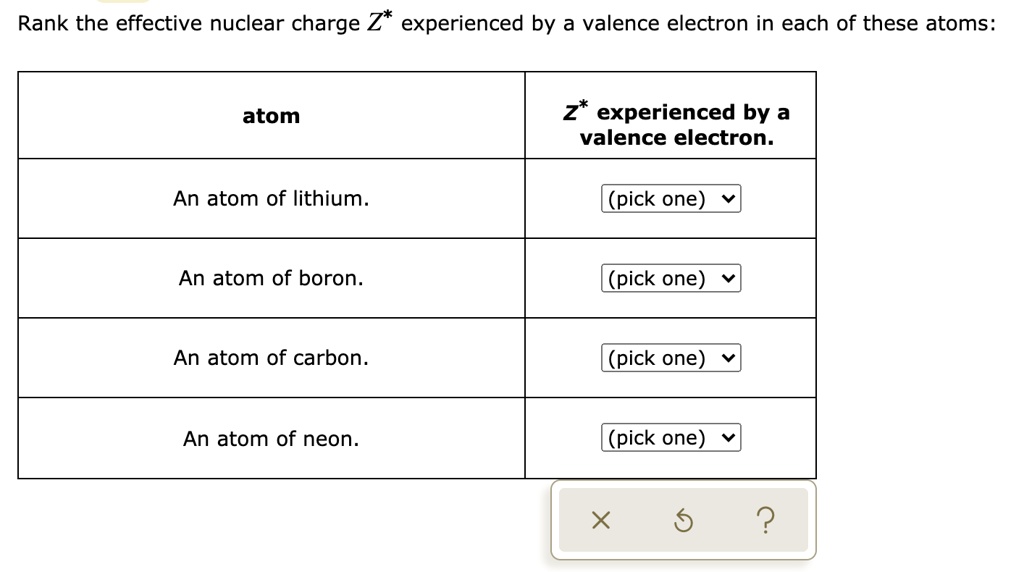Click the X clear answer icon
The width and height of the screenshot is (1024, 572).
600,519
